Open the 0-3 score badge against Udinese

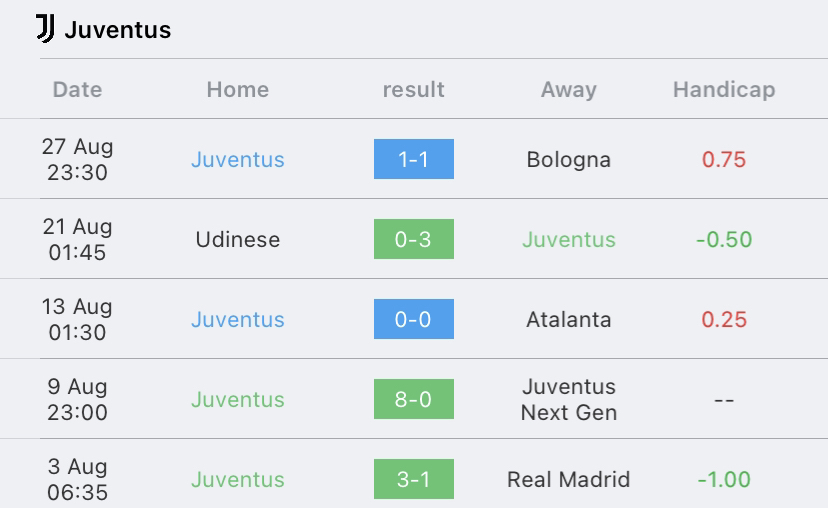pos(414,239)
